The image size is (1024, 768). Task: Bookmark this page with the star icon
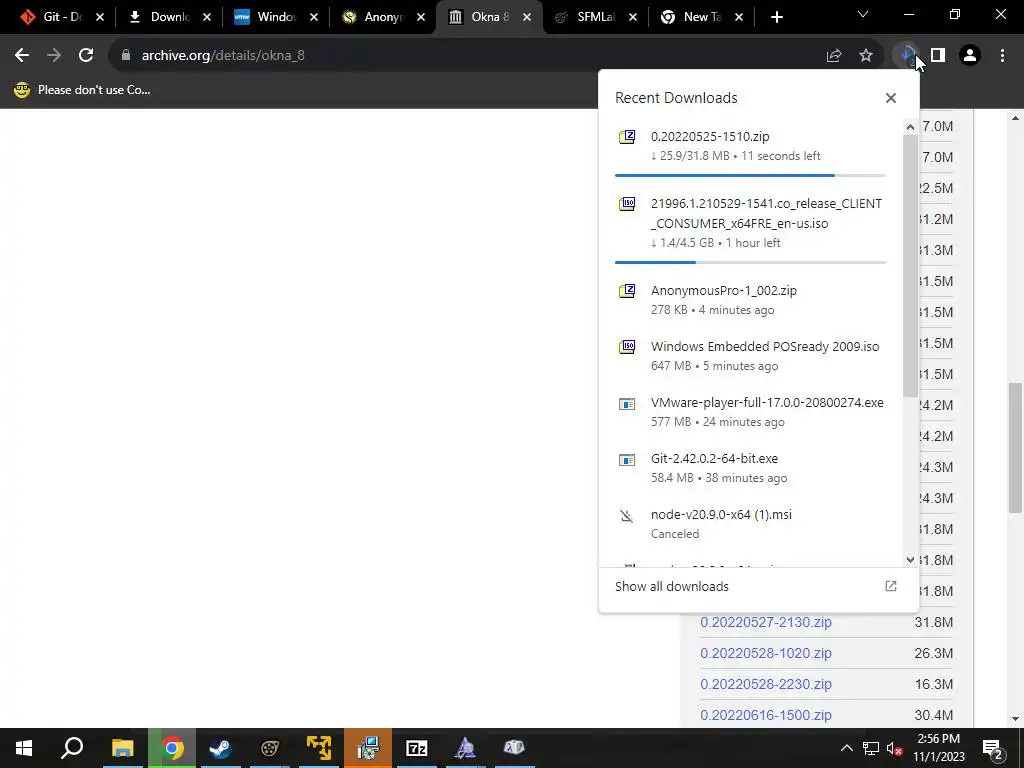point(866,56)
